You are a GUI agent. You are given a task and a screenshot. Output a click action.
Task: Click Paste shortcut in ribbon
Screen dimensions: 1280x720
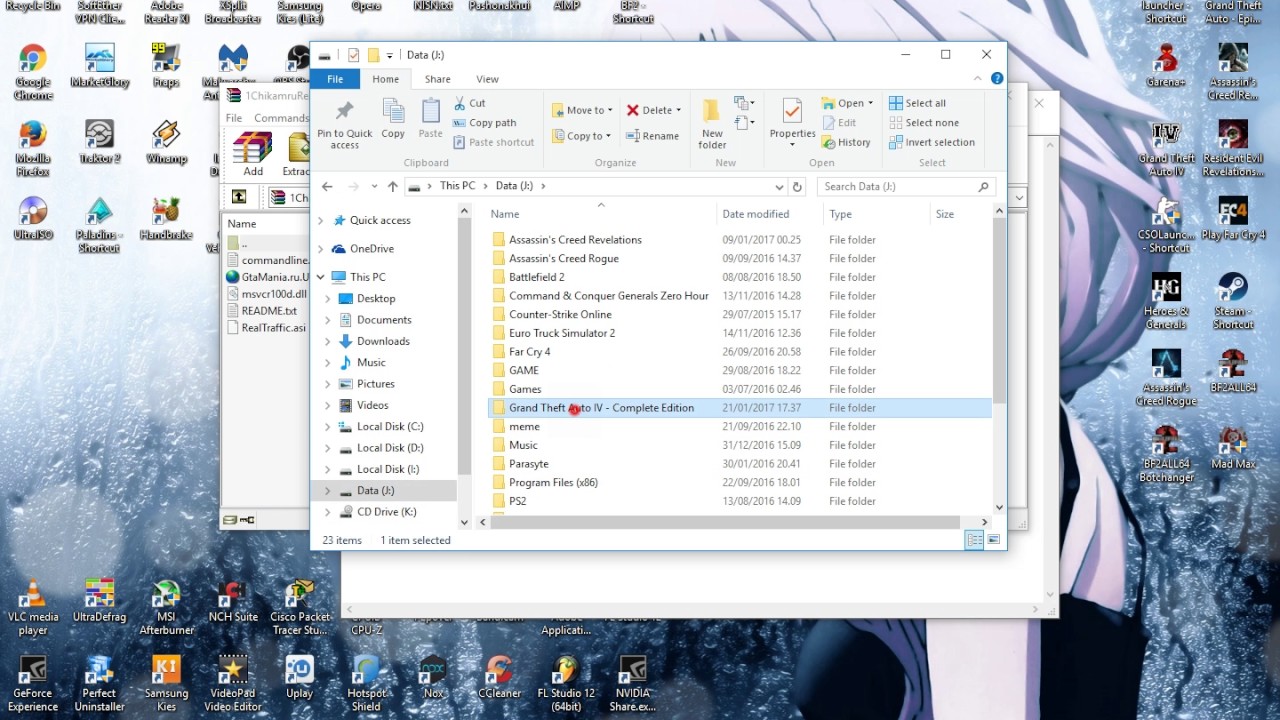click(493, 142)
